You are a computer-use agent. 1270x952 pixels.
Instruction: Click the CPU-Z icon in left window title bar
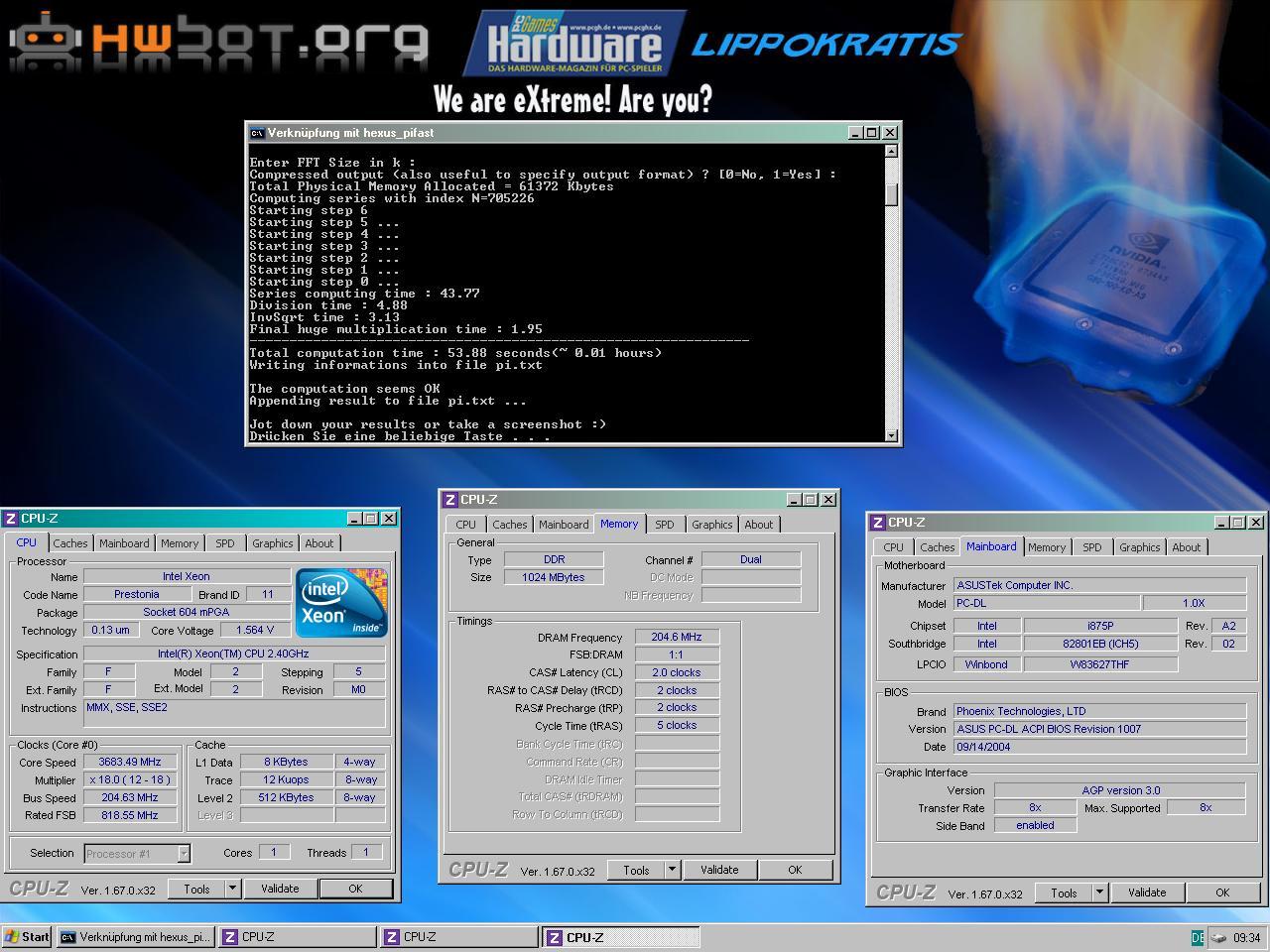(x=11, y=518)
